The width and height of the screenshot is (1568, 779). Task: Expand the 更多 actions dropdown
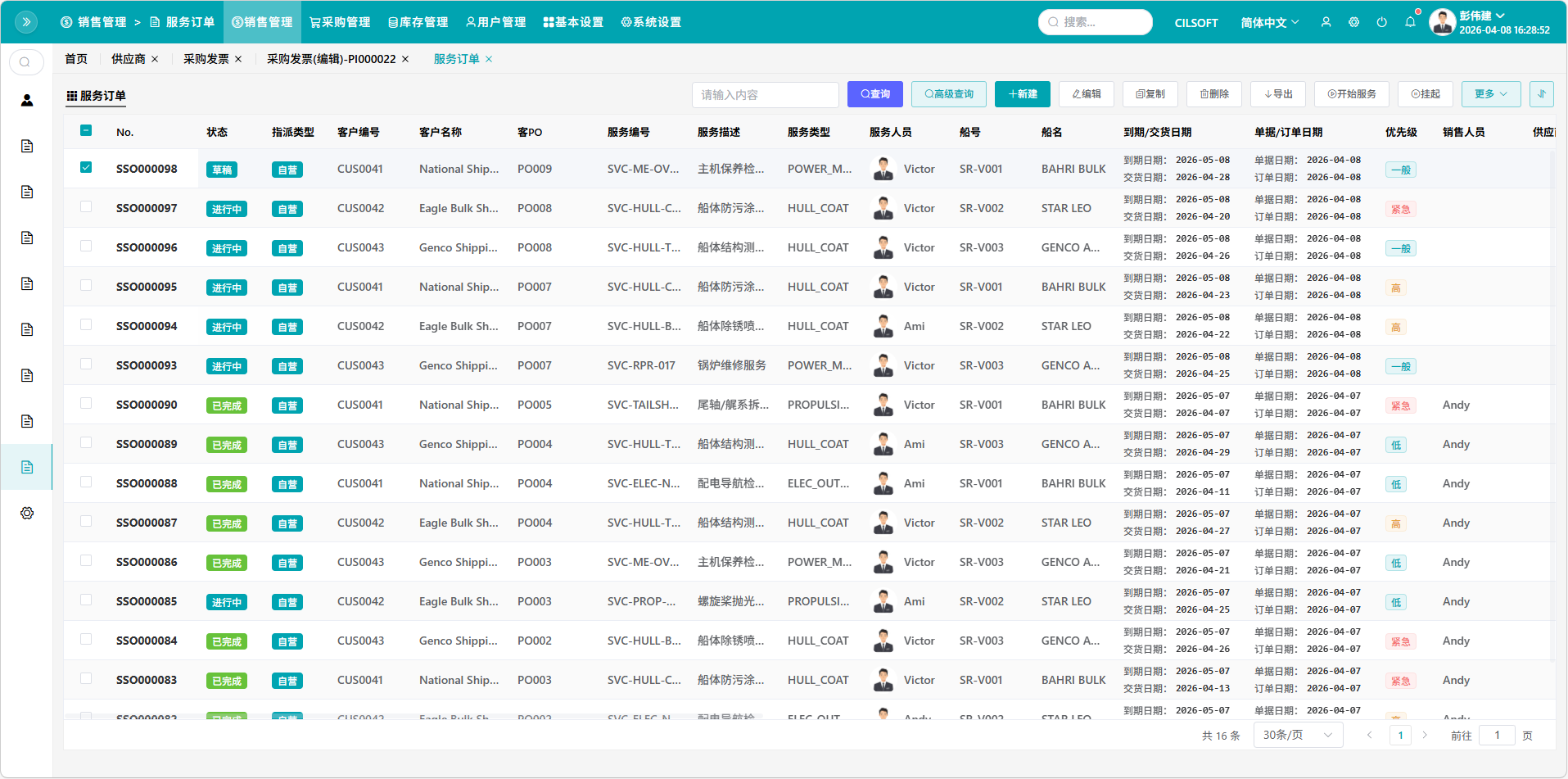1490,94
